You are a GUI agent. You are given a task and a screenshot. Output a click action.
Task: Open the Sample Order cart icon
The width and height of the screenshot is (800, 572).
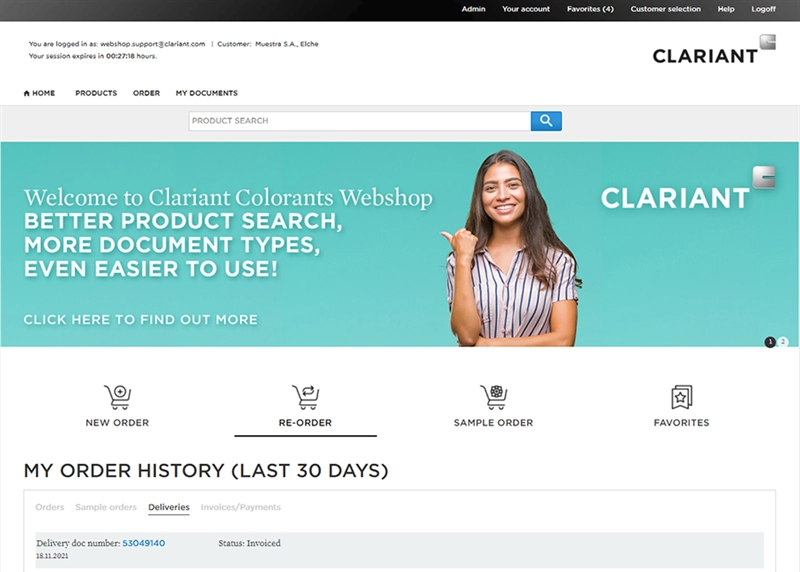tap(493, 396)
